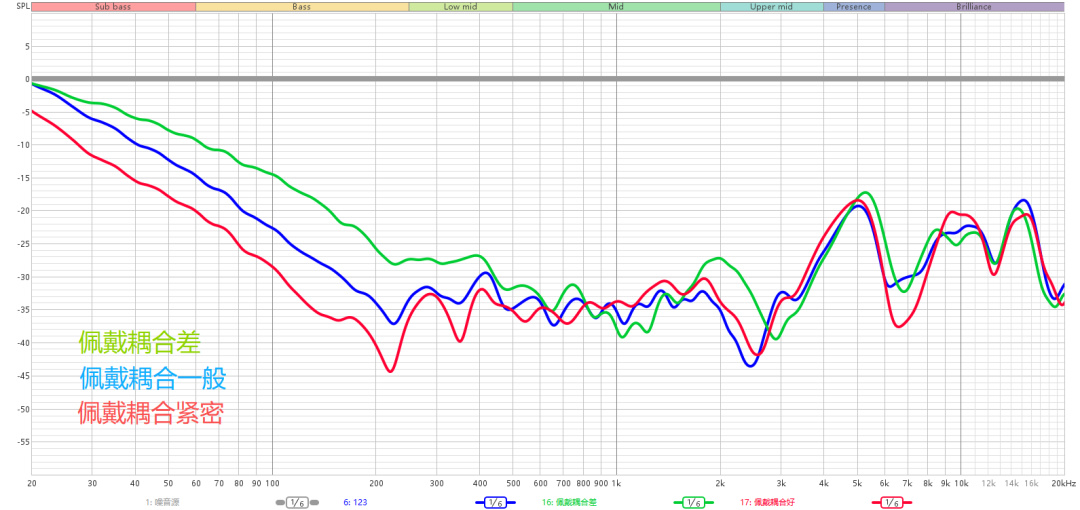
Task: Click the grey 1/6 smoothing swatch for 噪音源
Action: 297,503
